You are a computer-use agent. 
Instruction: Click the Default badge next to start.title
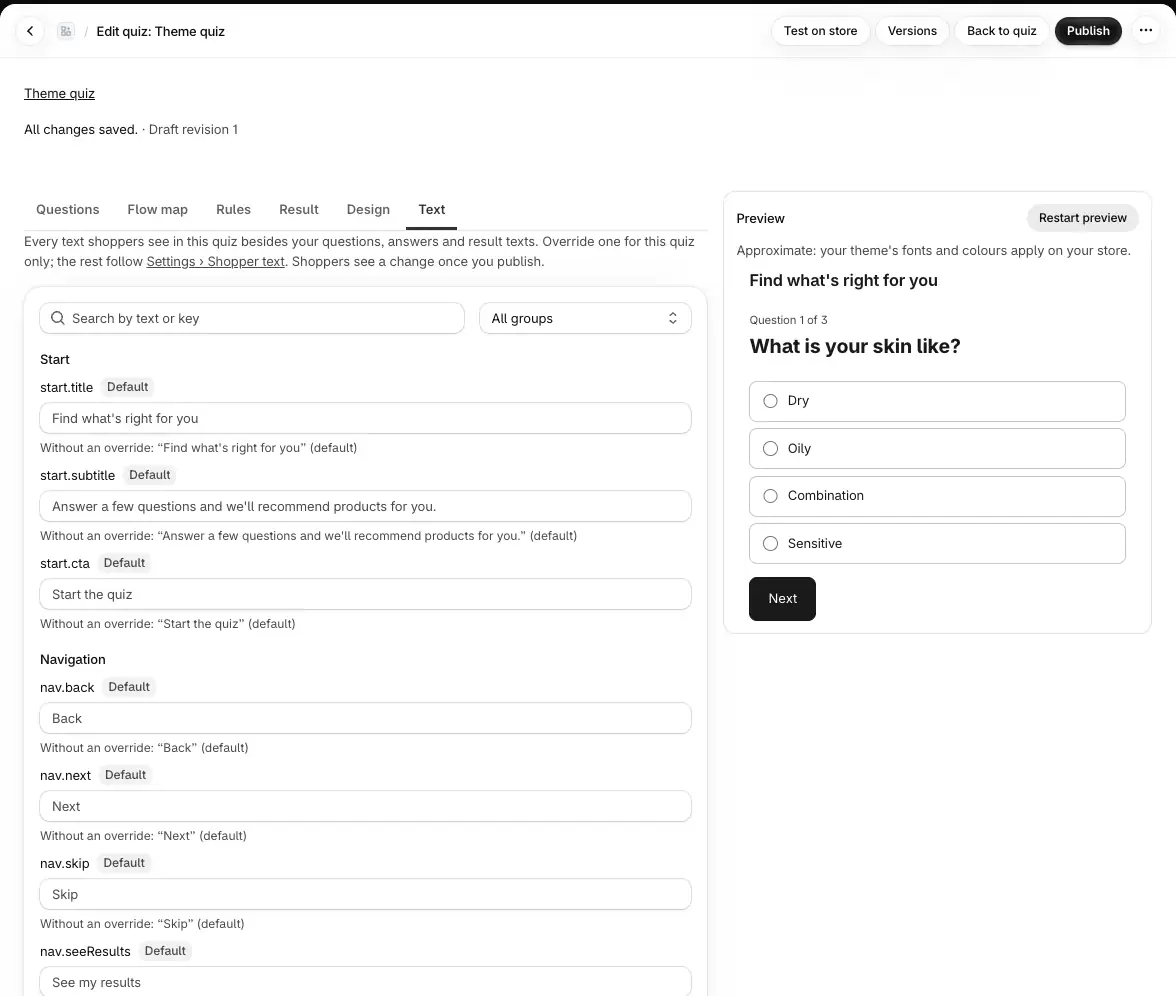128,387
